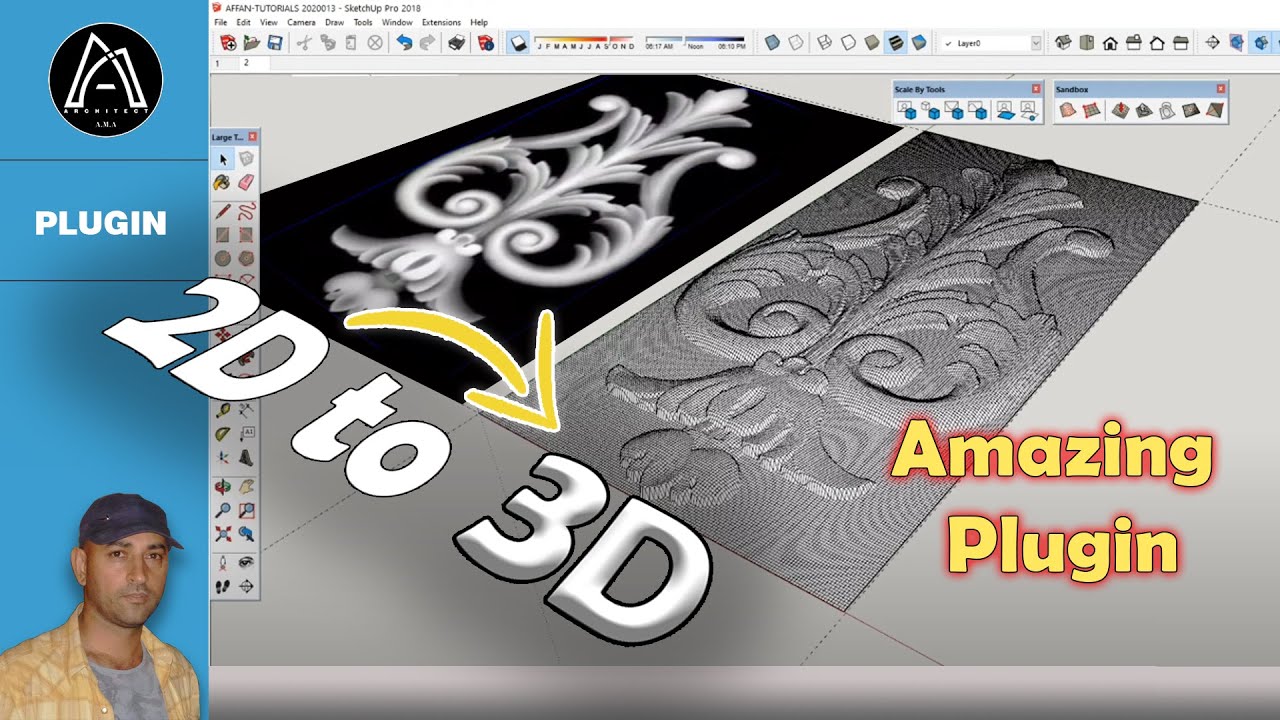Select the Sandbox Drape tool
Screen dimensions: 1280x720
1166,110
